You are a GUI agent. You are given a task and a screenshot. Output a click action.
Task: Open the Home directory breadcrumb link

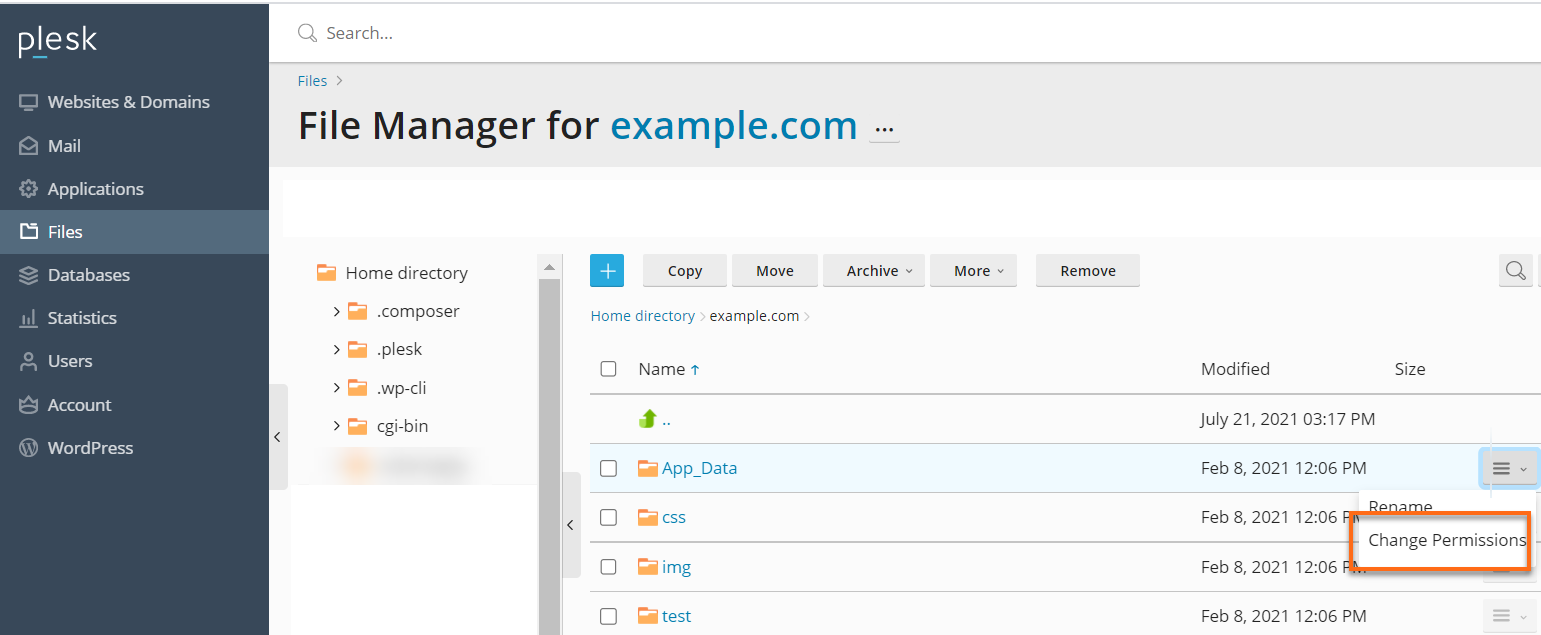[643, 315]
